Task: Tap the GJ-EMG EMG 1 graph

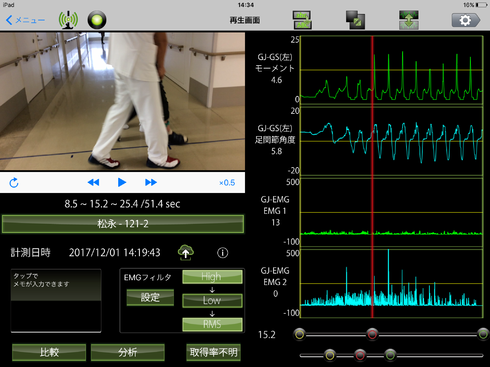Action: (x=392, y=212)
